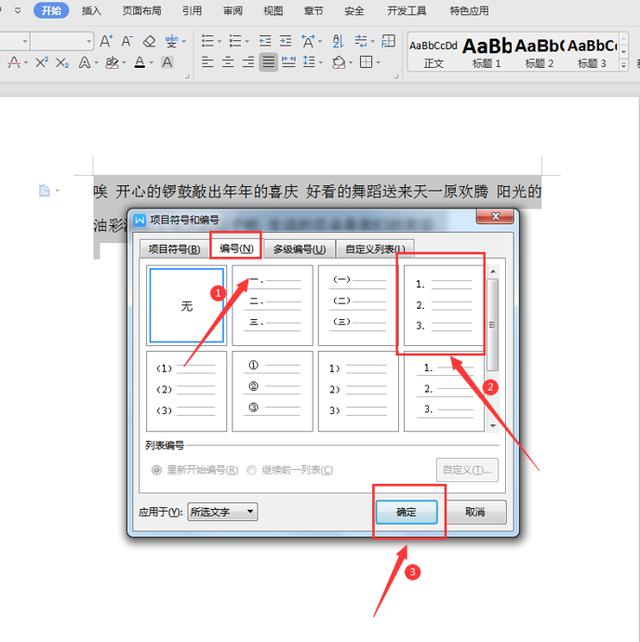Justify the paragraph text
The image size is (640, 642).
[x=268, y=62]
